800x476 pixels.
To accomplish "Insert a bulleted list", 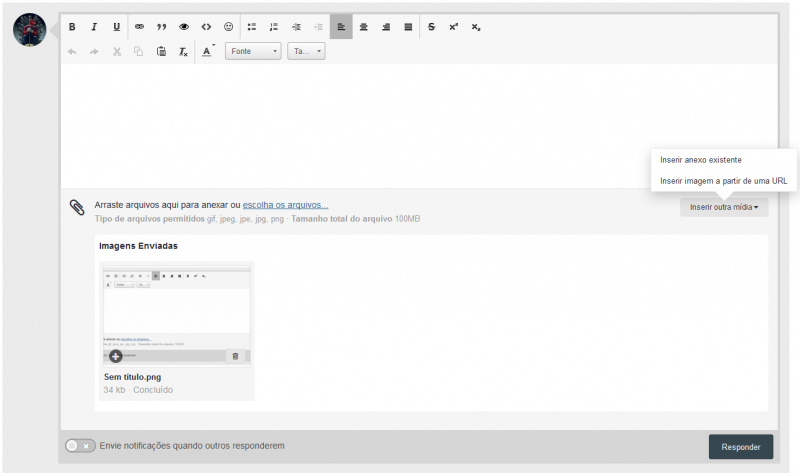I will click(x=252, y=27).
